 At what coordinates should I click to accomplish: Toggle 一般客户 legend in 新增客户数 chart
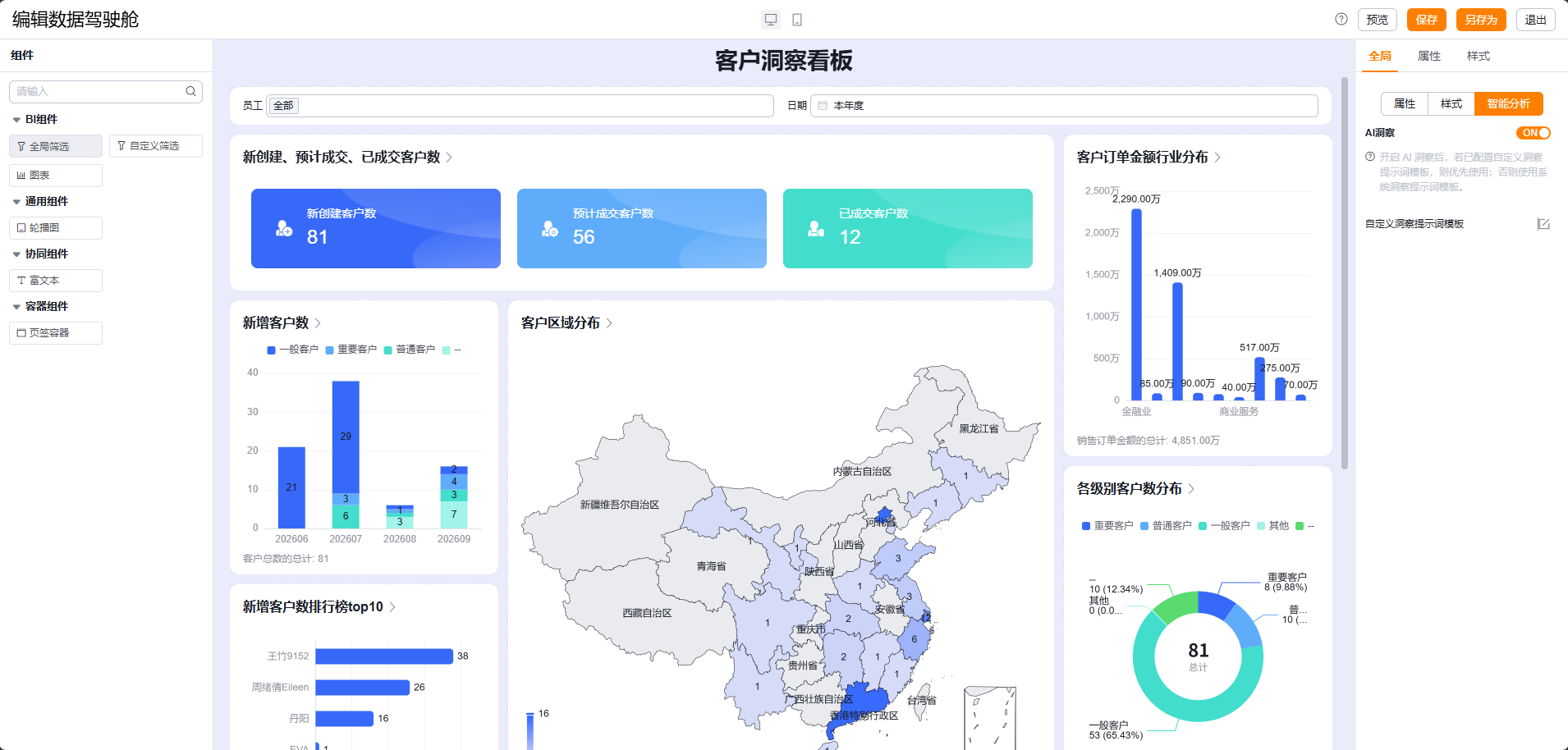pos(293,350)
